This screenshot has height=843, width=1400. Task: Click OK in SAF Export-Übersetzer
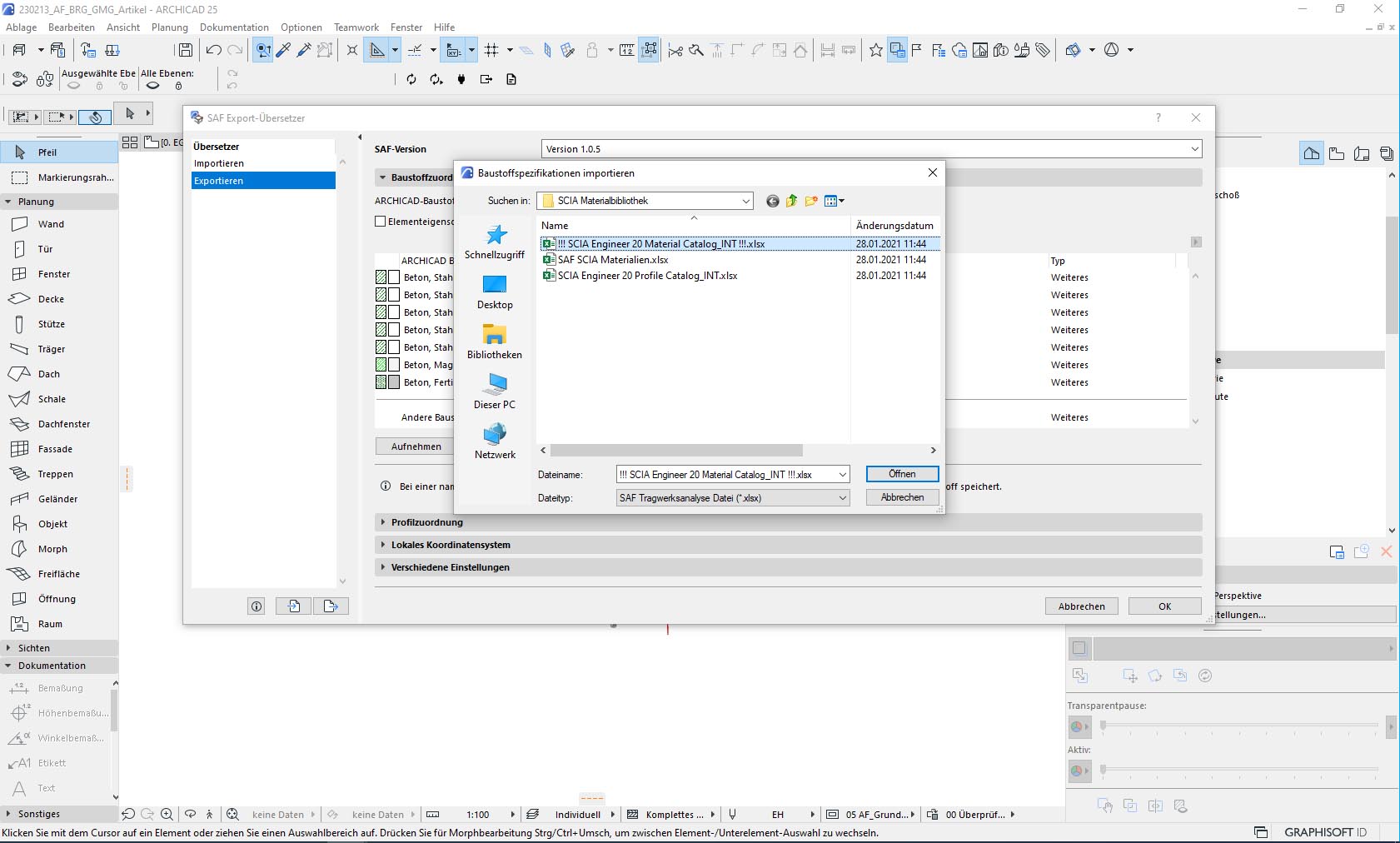point(1164,606)
